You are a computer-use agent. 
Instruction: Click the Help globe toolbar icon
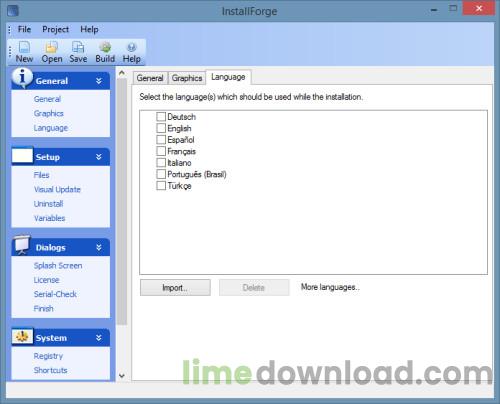click(x=131, y=47)
